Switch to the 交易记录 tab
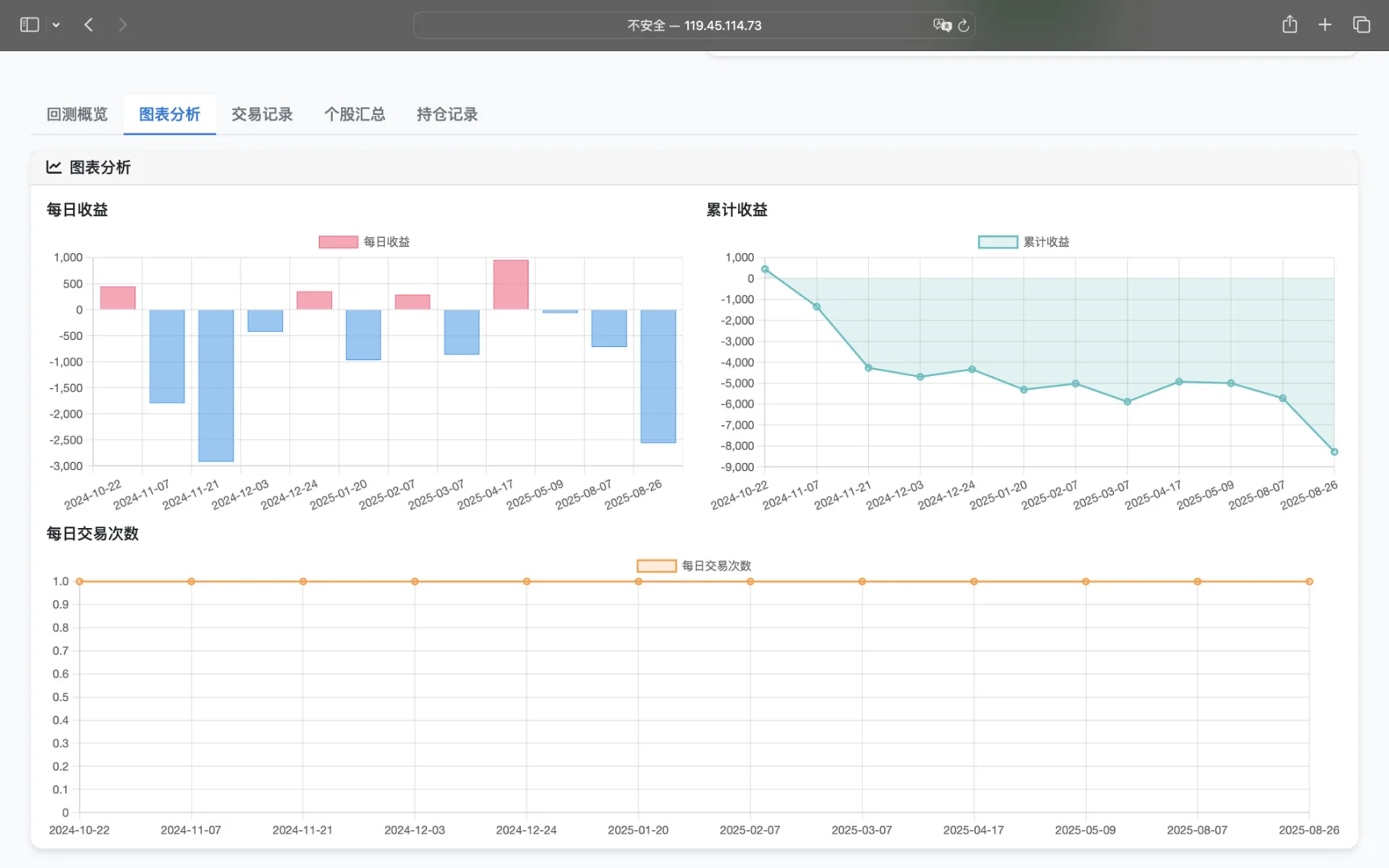 tap(262, 114)
